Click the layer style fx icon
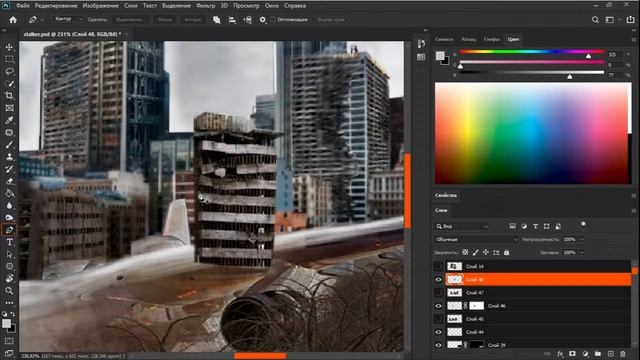Image resolution: width=640 pixels, height=360 pixels. [560, 354]
